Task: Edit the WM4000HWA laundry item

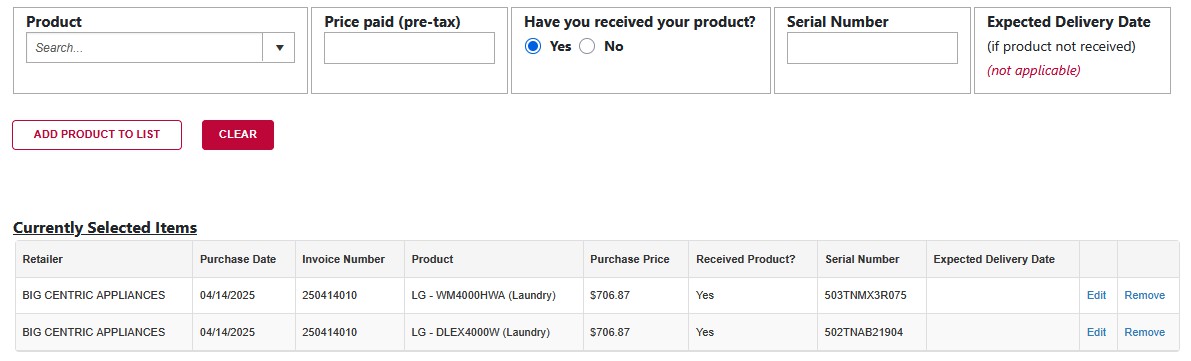Action: pyautogui.click(x=1096, y=296)
